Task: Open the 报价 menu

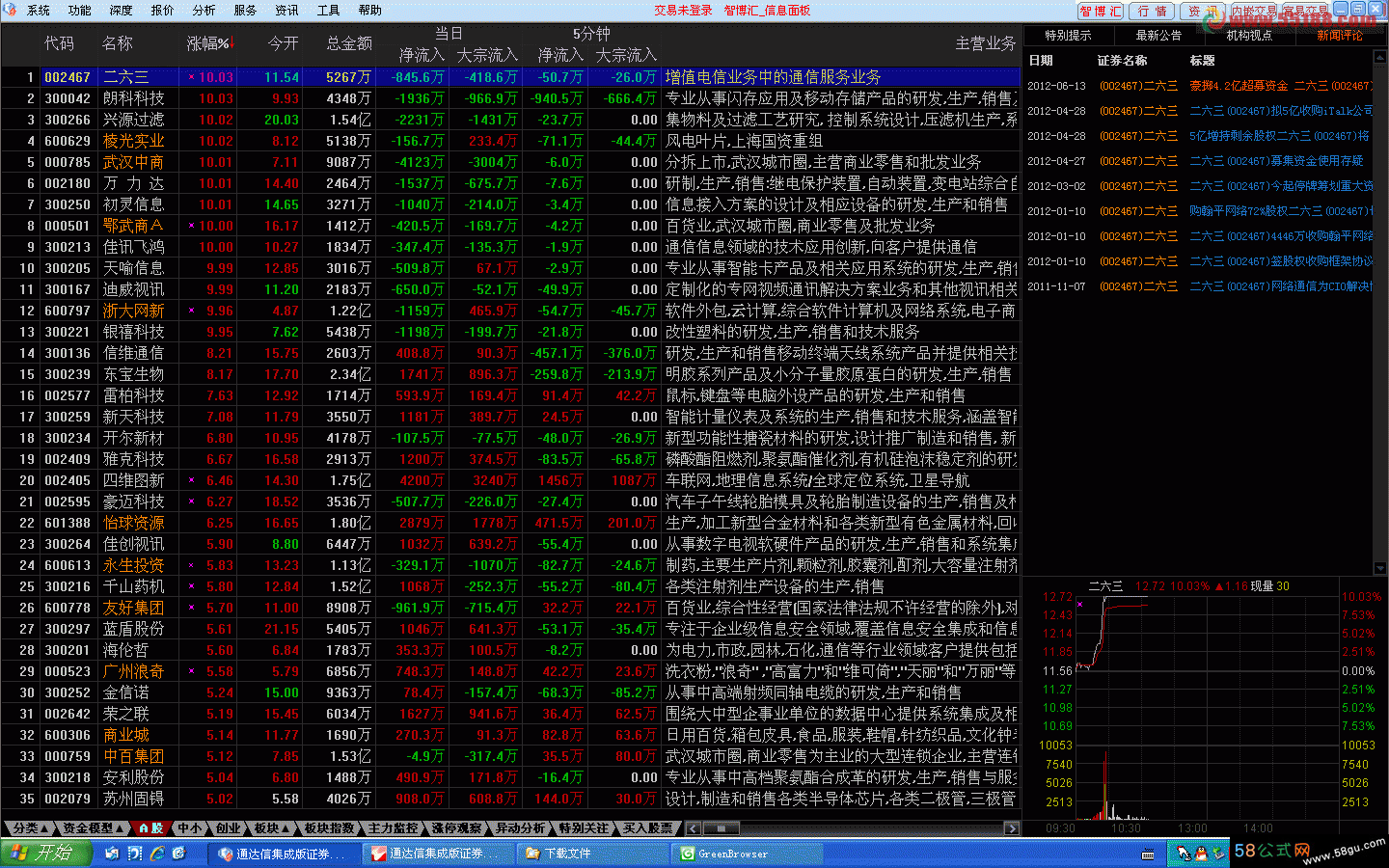Action: [163, 11]
